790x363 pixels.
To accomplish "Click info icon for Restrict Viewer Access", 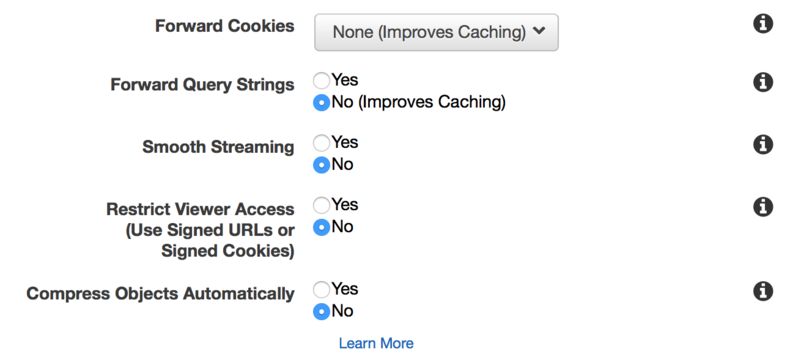I will 763,207.
